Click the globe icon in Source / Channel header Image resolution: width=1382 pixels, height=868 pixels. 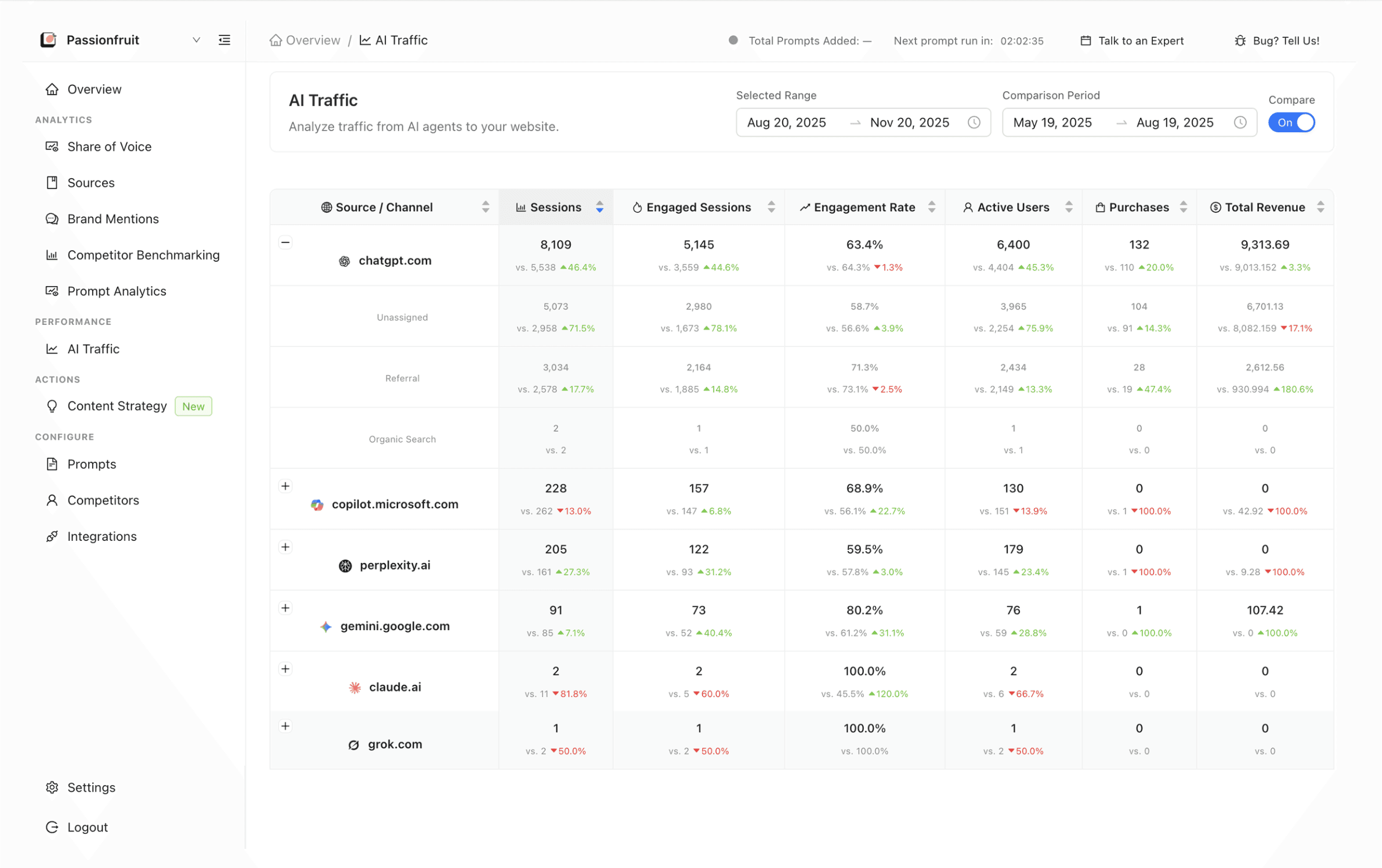click(x=327, y=208)
